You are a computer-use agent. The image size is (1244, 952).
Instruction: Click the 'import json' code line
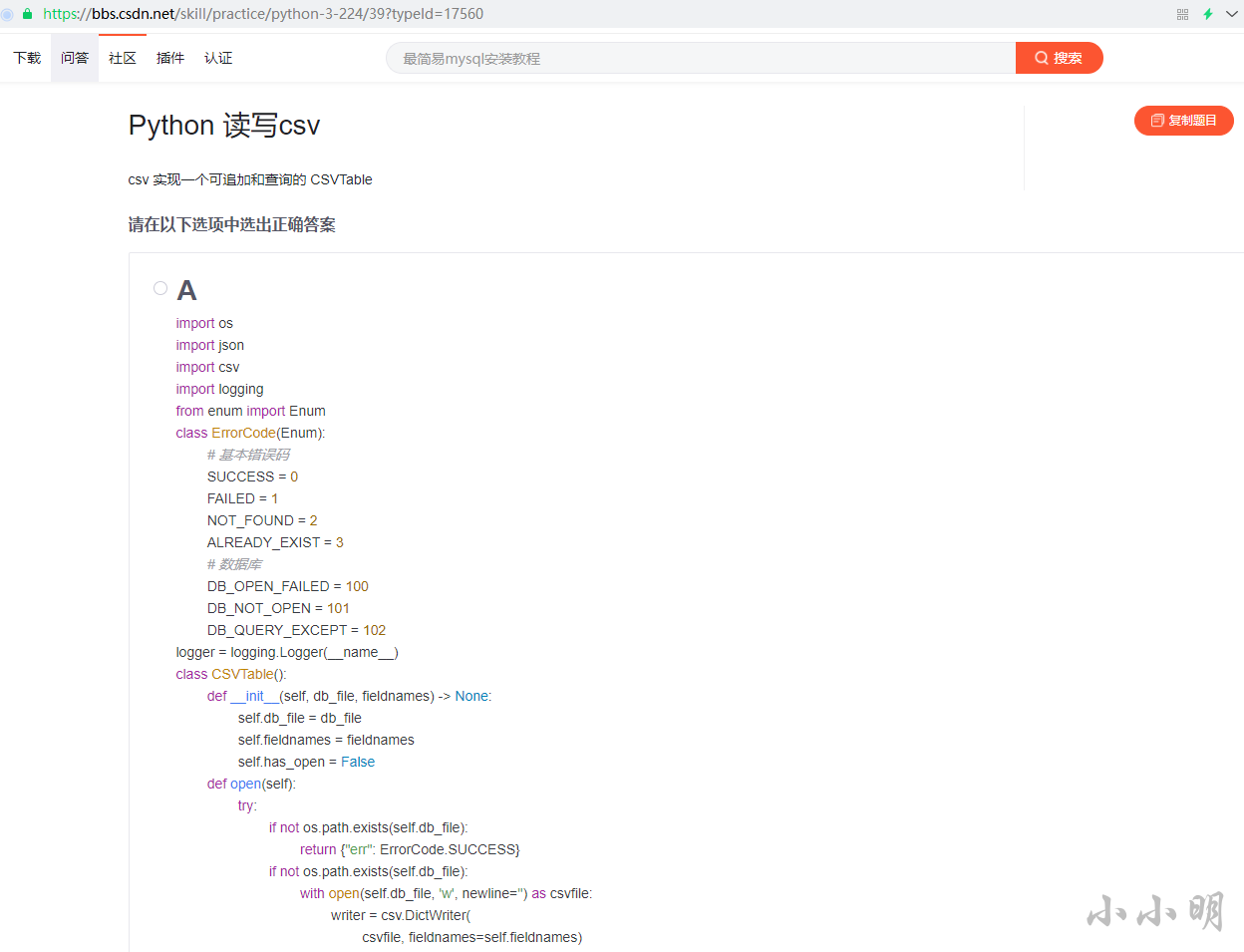pos(210,345)
